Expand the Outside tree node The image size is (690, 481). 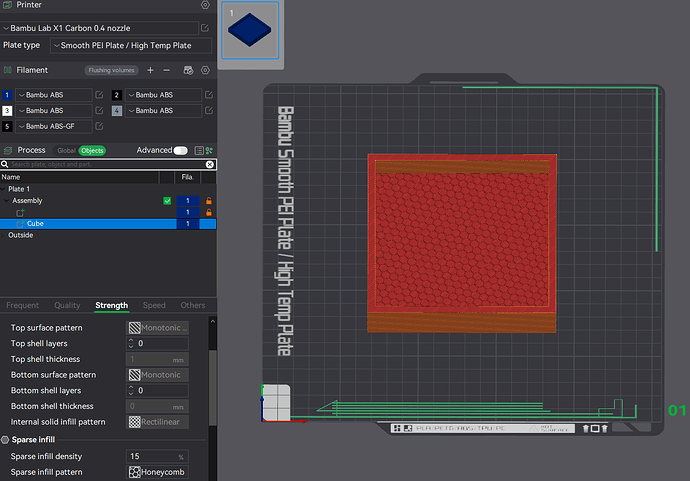click(x=4, y=235)
